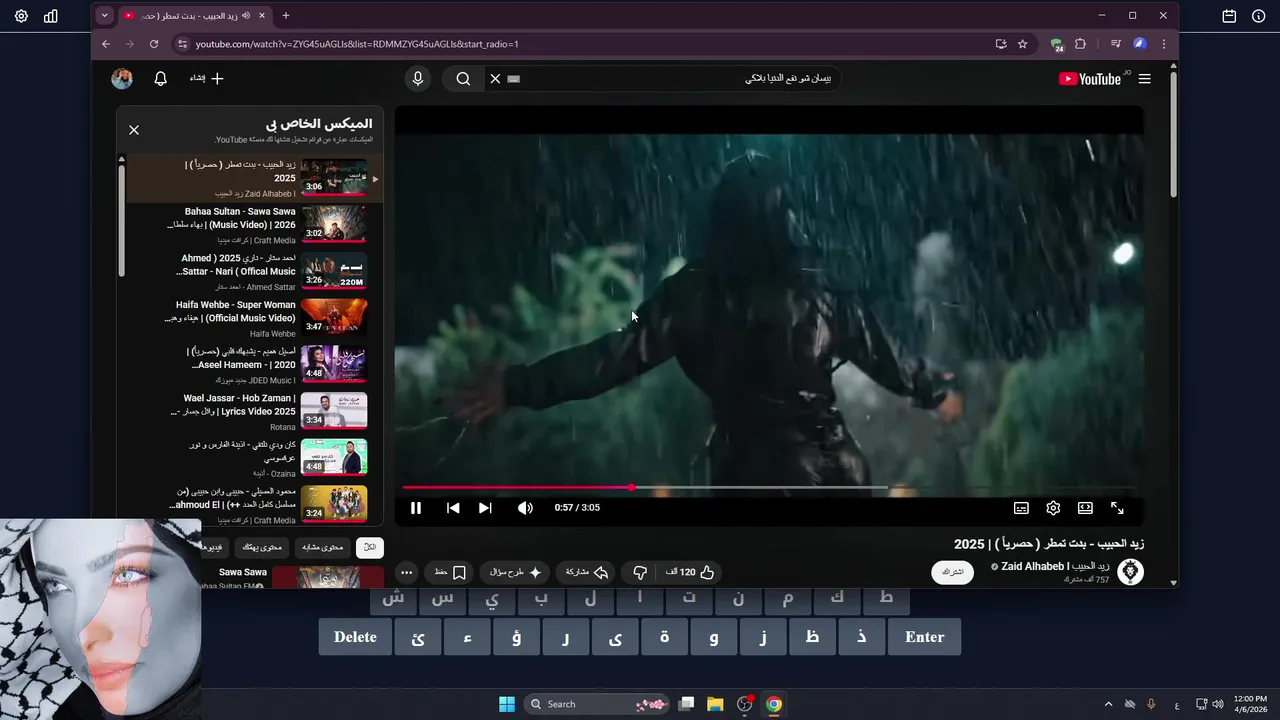
Task: Pause the video with the pause button
Action: (x=416, y=508)
